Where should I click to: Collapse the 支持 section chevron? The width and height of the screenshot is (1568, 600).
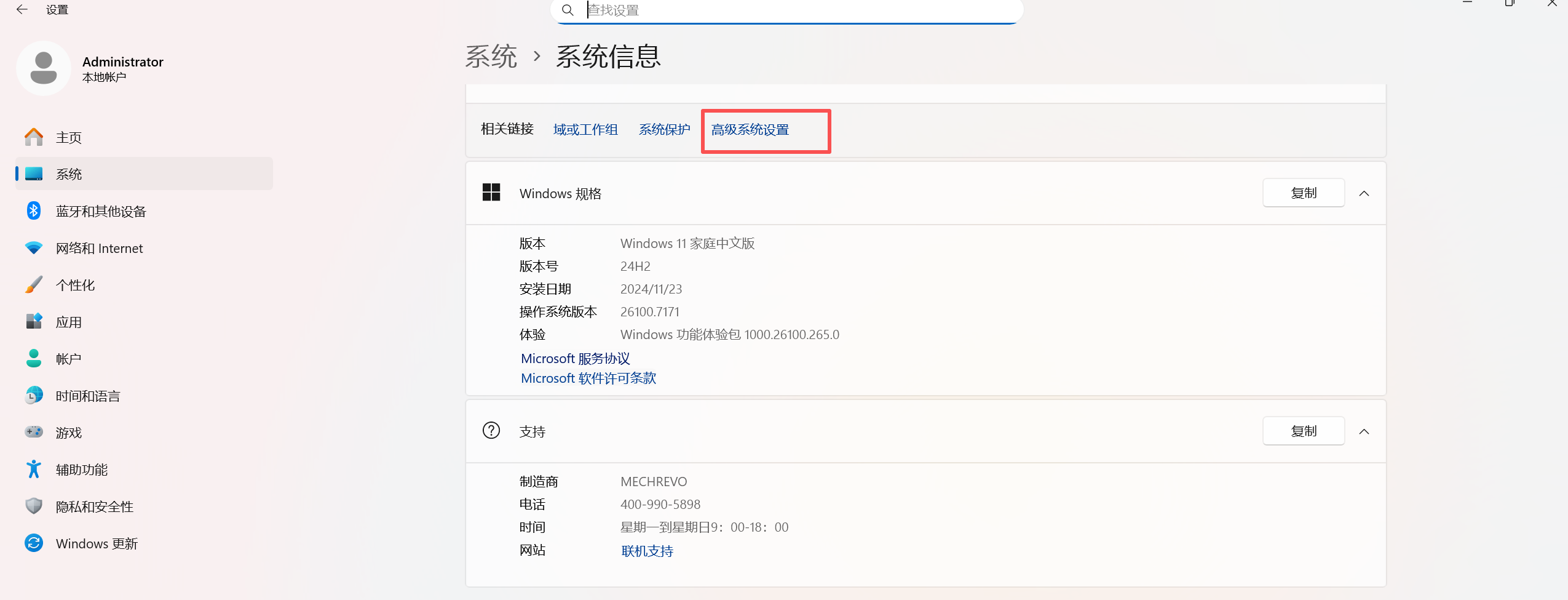[1364, 431]
